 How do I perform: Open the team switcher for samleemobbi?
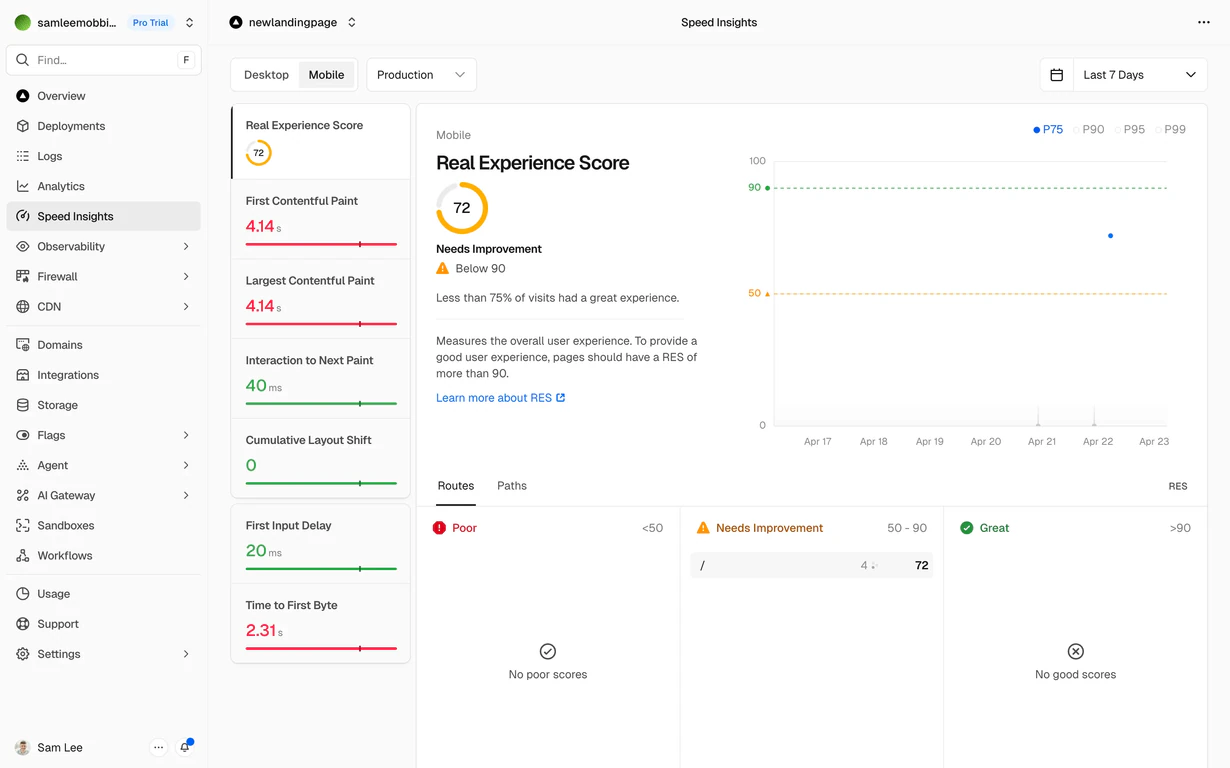(189, 22)
